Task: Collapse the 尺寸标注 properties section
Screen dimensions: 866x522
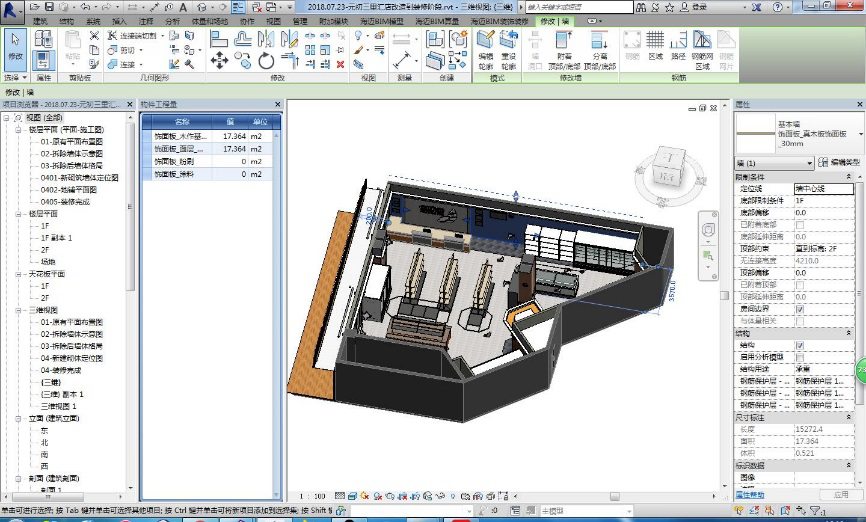Action: click(x=849, y=417)
